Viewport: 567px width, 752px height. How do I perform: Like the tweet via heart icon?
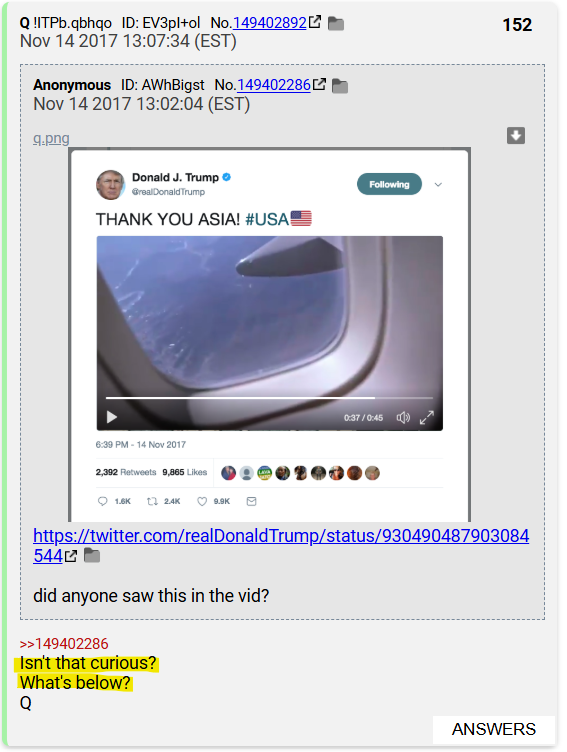pos(202,501)
